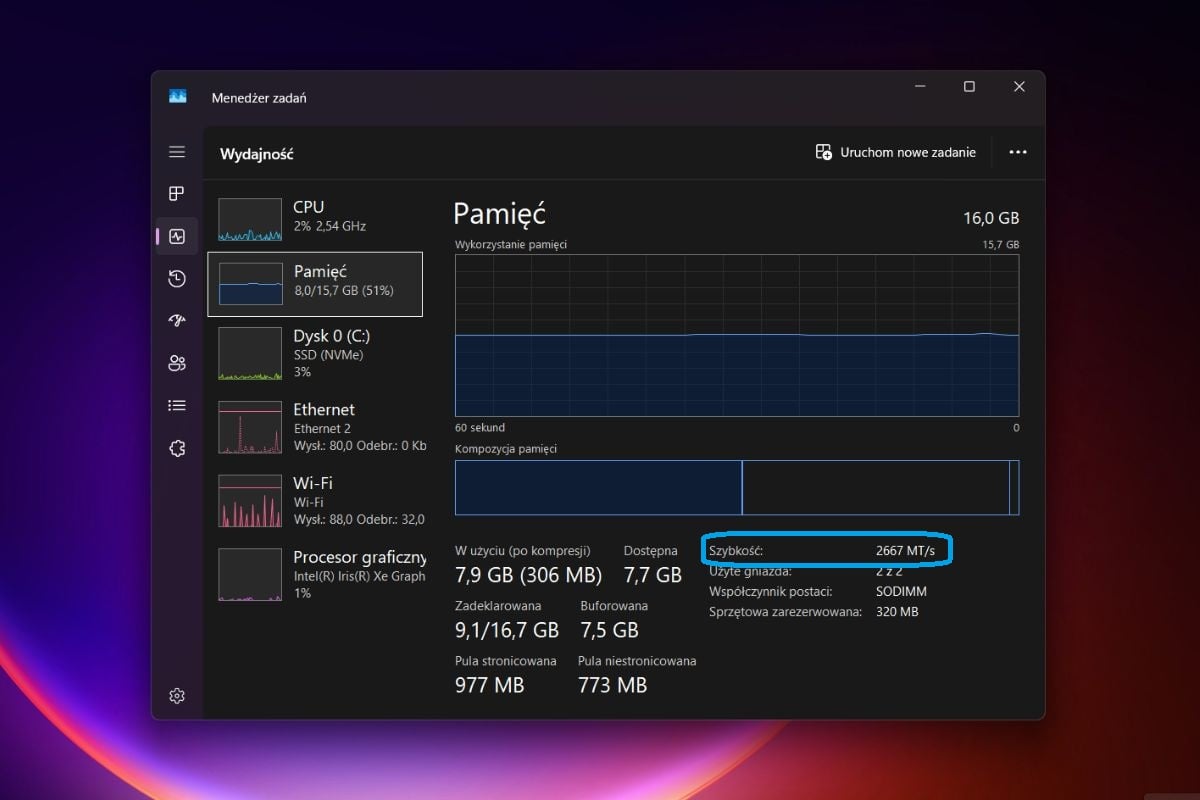
Task: Click Uruchom nowe zadanie button
Action: click(895, 152)
